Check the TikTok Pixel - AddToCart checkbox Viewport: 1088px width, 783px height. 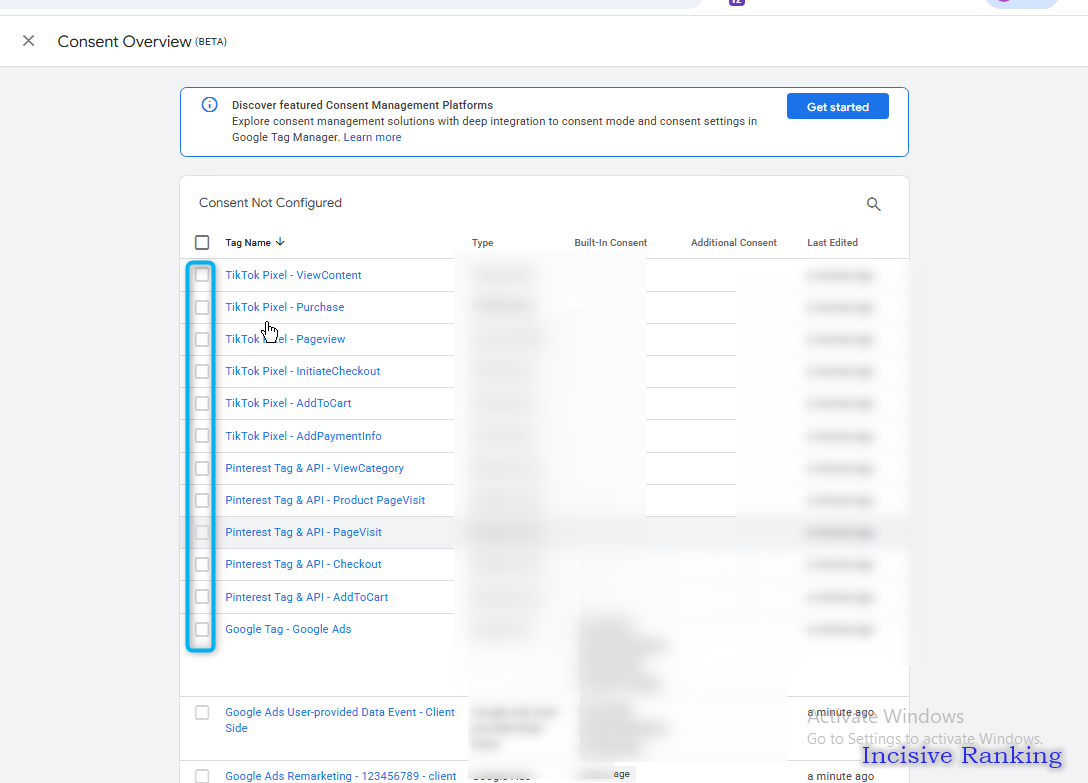click(202, 403)
